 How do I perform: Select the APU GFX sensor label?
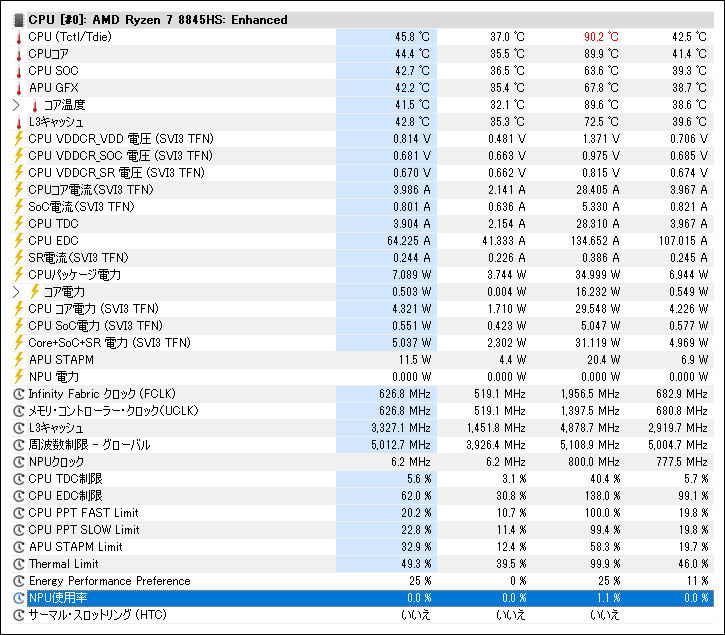click(x=54, y=88)
